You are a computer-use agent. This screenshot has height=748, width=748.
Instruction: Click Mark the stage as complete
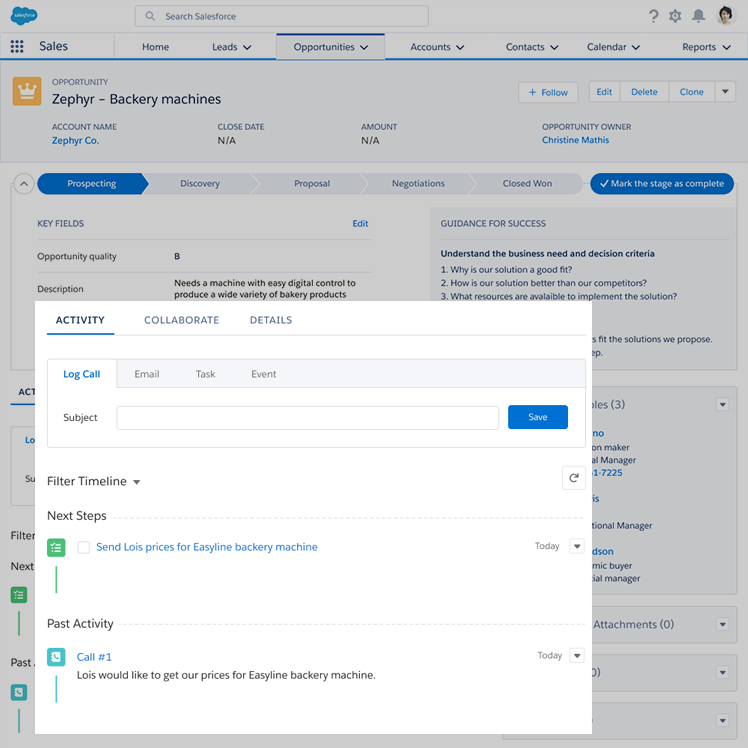(662, 184)
